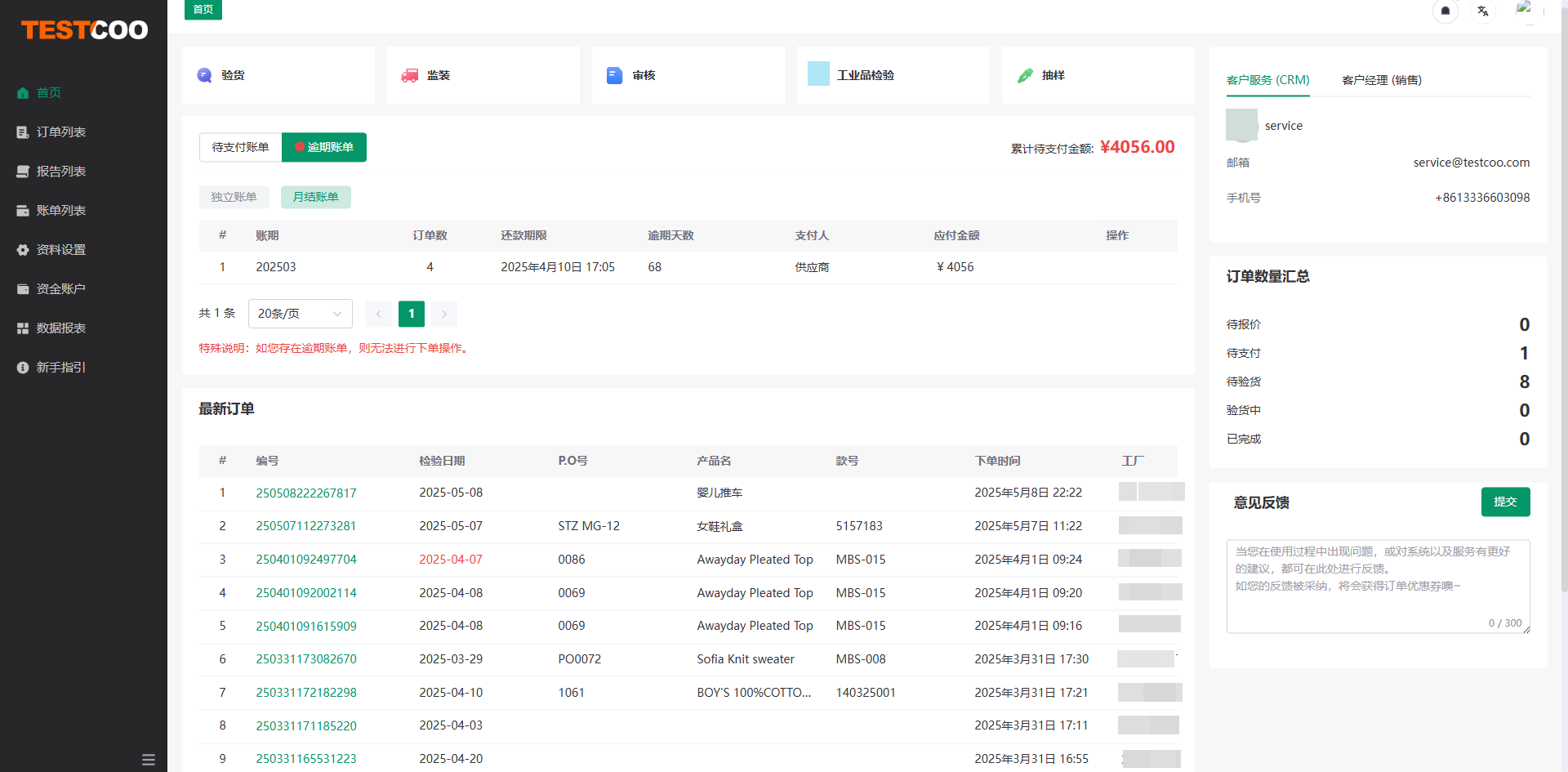Viewport: 1568px width, 772px height.
Task: Click the sampling (抽样) pen icon
Action: (x=1025, y=75)
